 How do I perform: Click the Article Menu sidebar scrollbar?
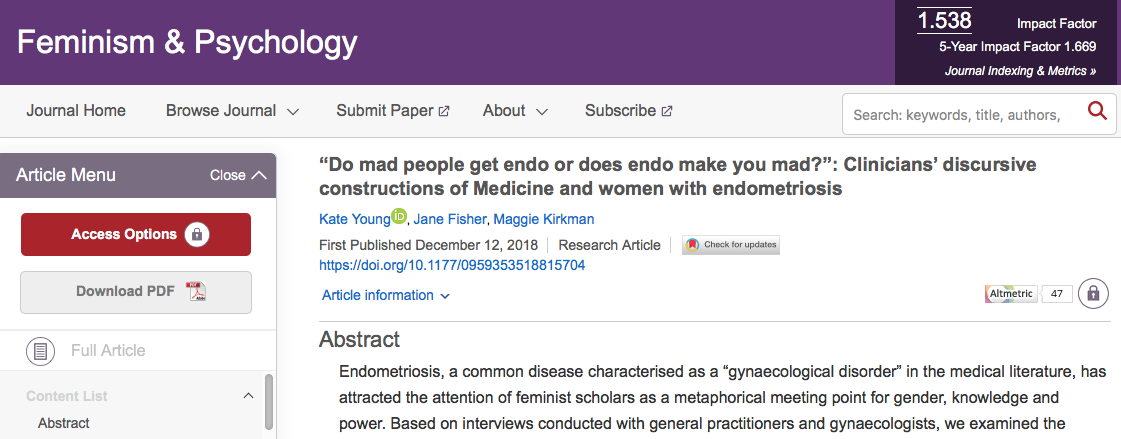point(269,400)
